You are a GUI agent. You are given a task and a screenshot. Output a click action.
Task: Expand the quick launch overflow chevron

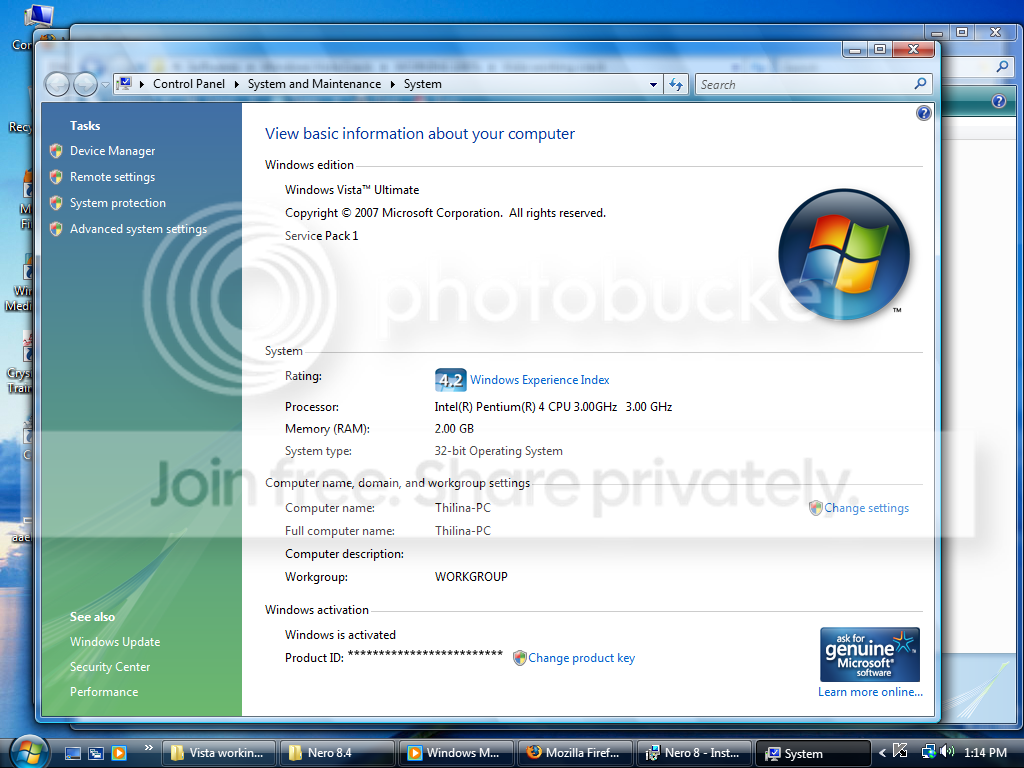[x=148, y=748]
